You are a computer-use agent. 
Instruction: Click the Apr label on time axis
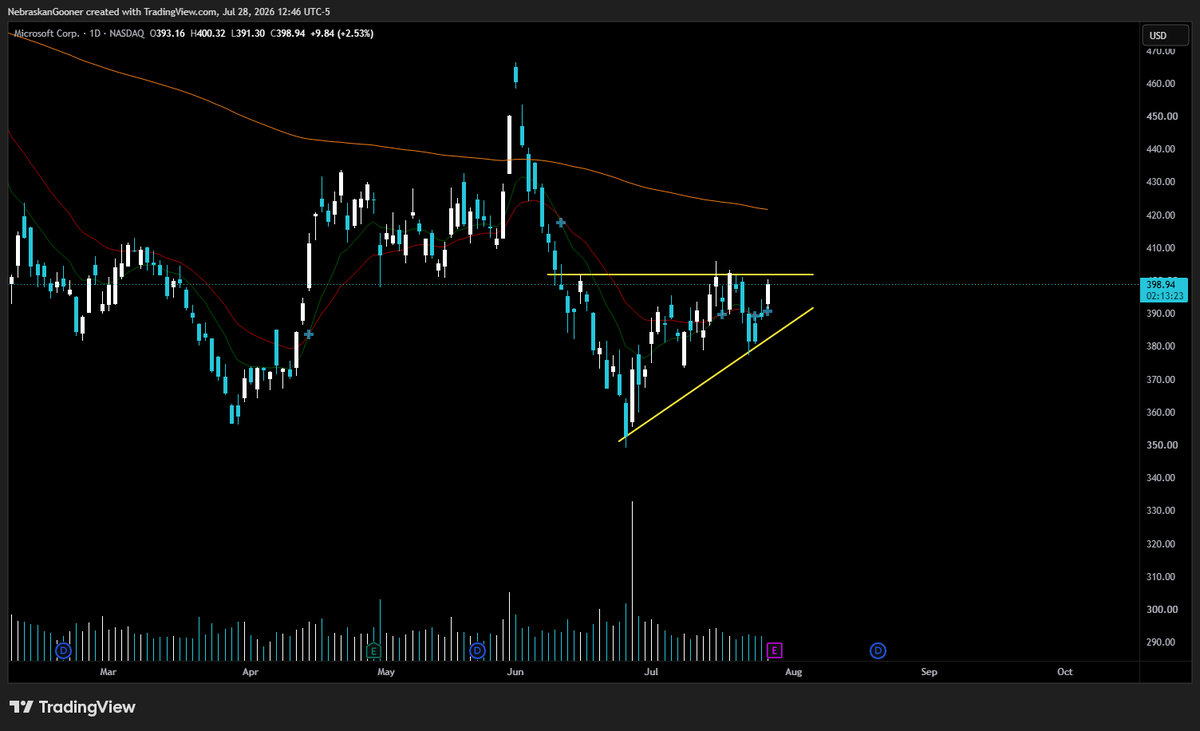[251, 673]
